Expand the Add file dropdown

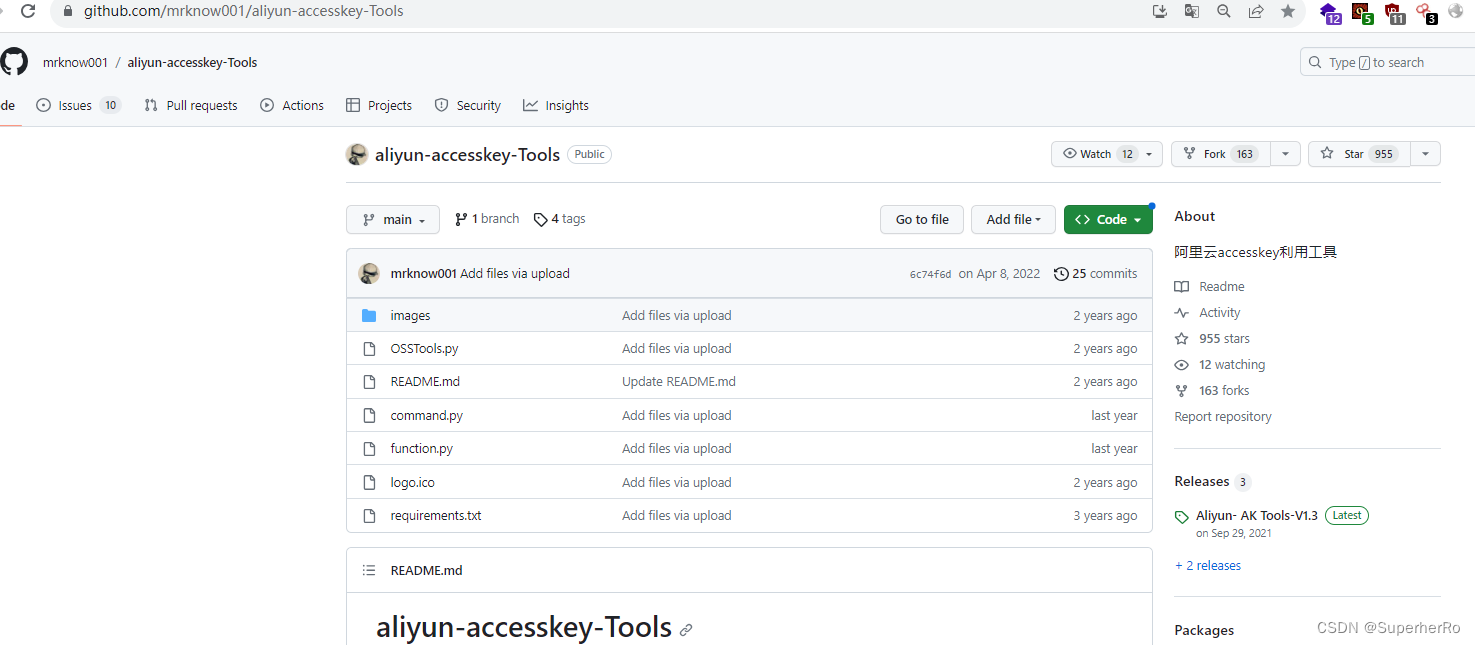(1013, 220)
